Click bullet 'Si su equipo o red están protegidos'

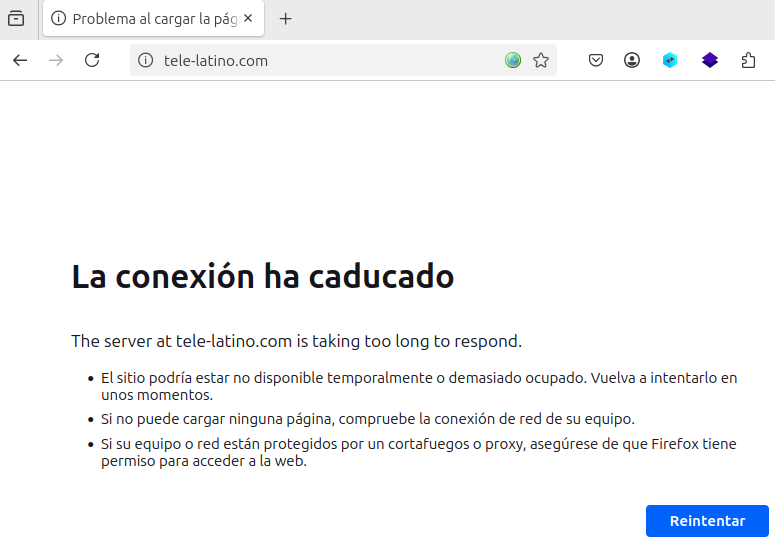click(419, 452)
